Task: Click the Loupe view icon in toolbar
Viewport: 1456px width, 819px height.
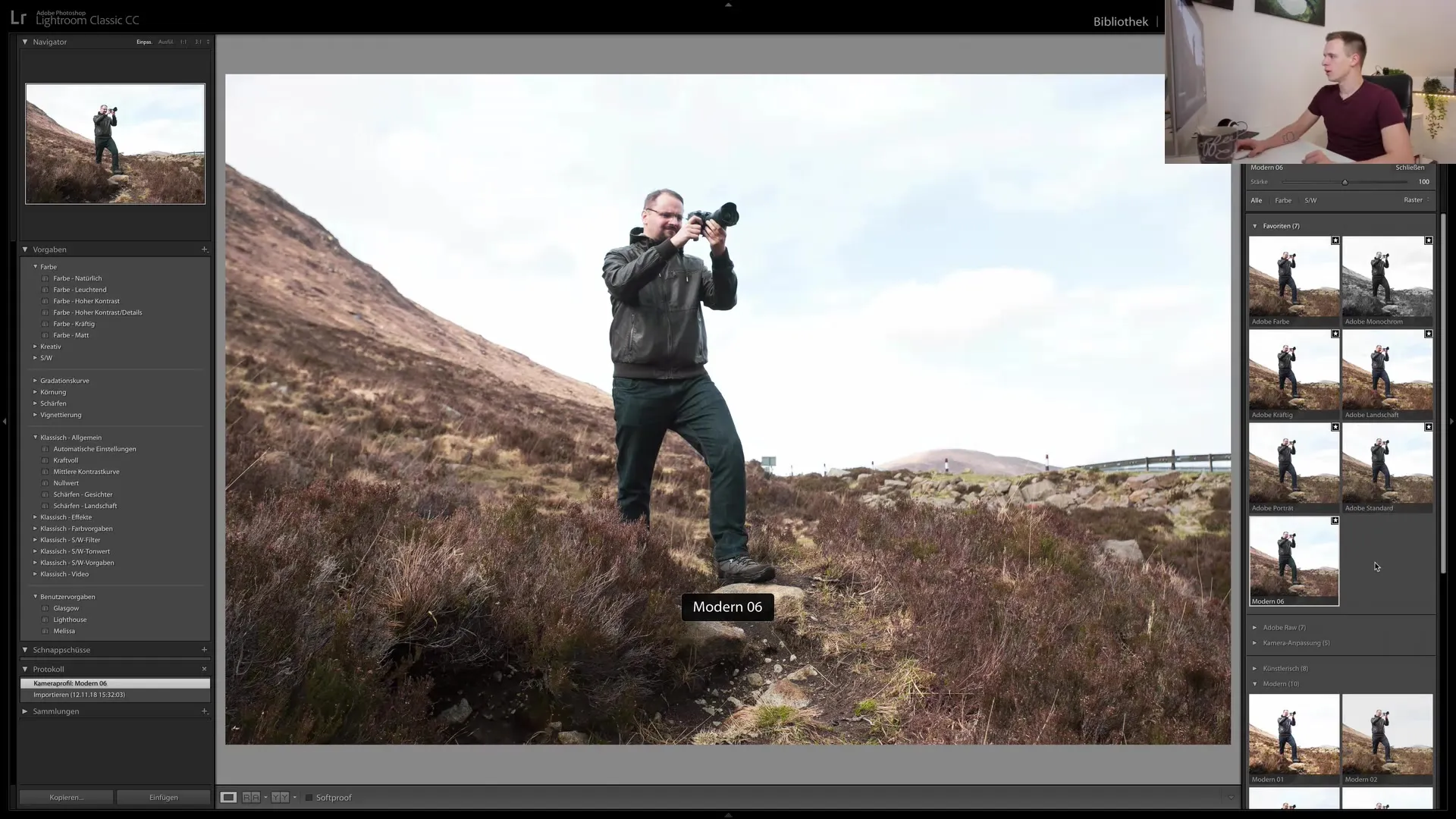Action: (x=228, y=797)
